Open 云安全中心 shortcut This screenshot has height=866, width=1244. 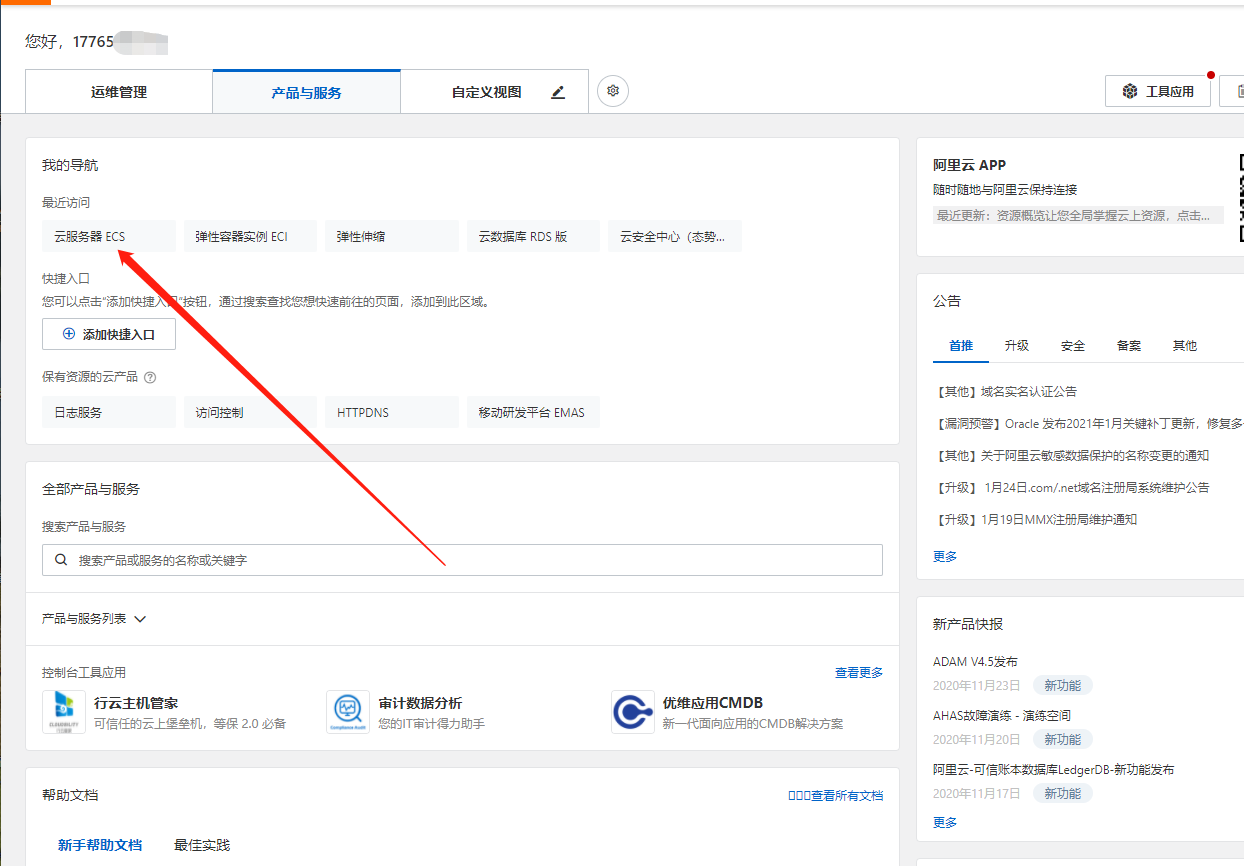[675, 236]
